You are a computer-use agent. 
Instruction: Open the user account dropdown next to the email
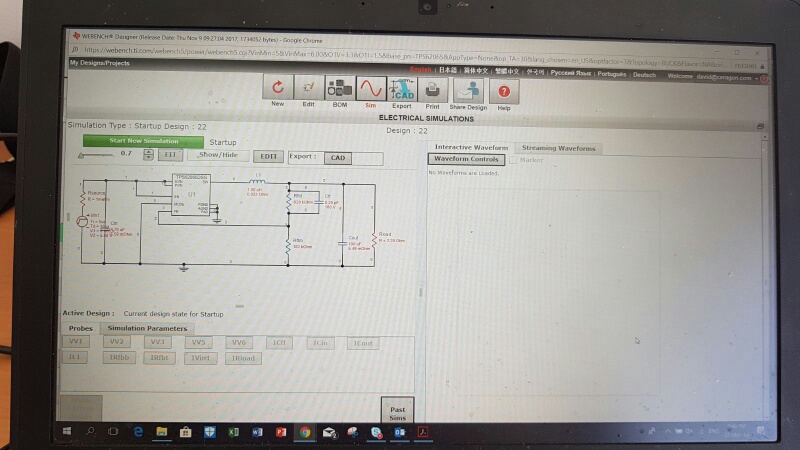click(756, 79)
